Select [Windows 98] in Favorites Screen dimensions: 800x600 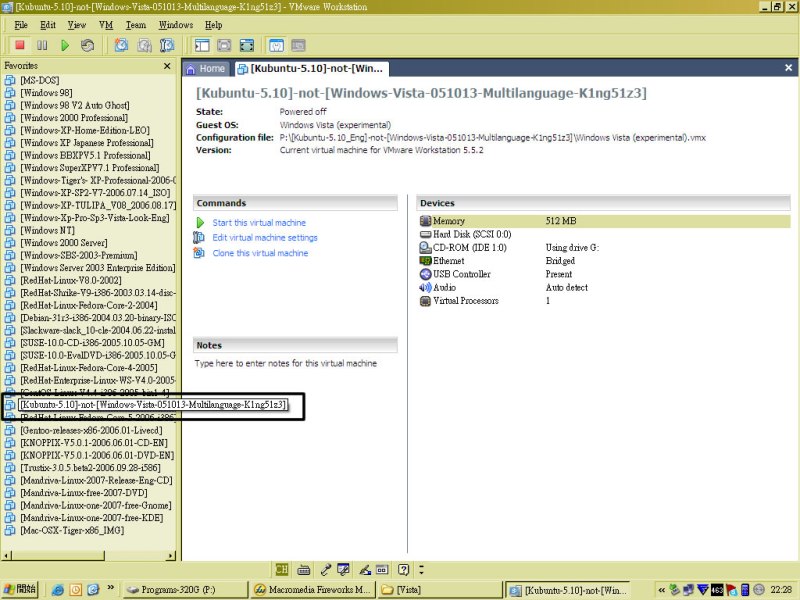(x=46, y=93)
